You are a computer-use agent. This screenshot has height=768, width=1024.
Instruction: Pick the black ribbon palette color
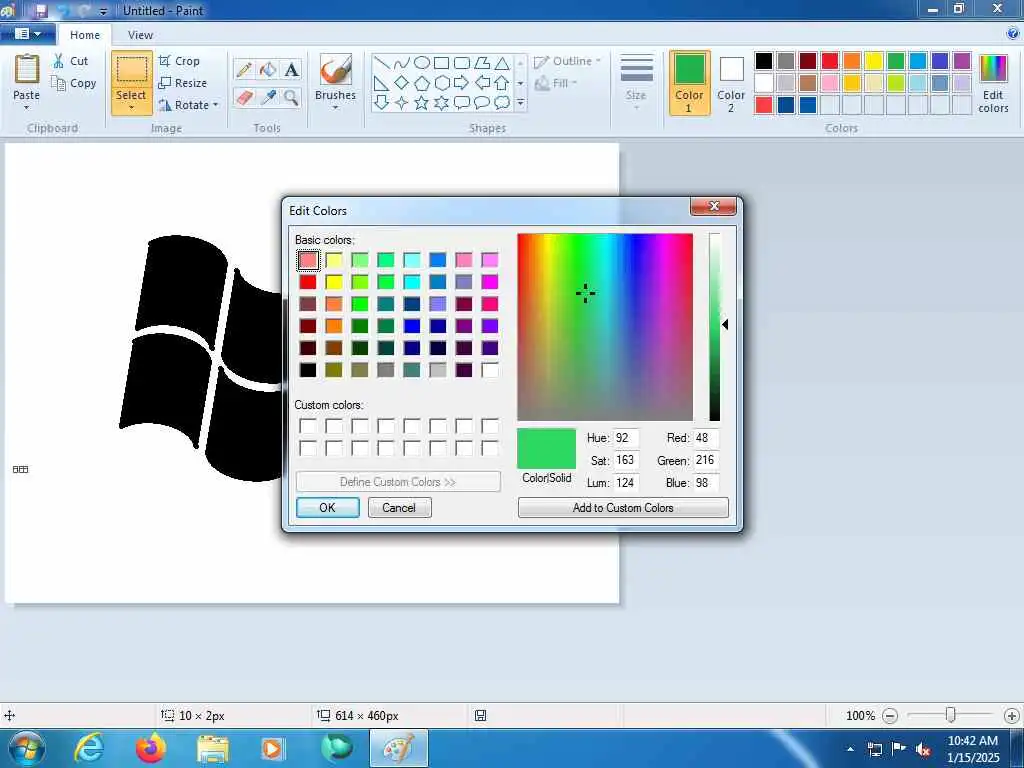click(x=763, y=61)
